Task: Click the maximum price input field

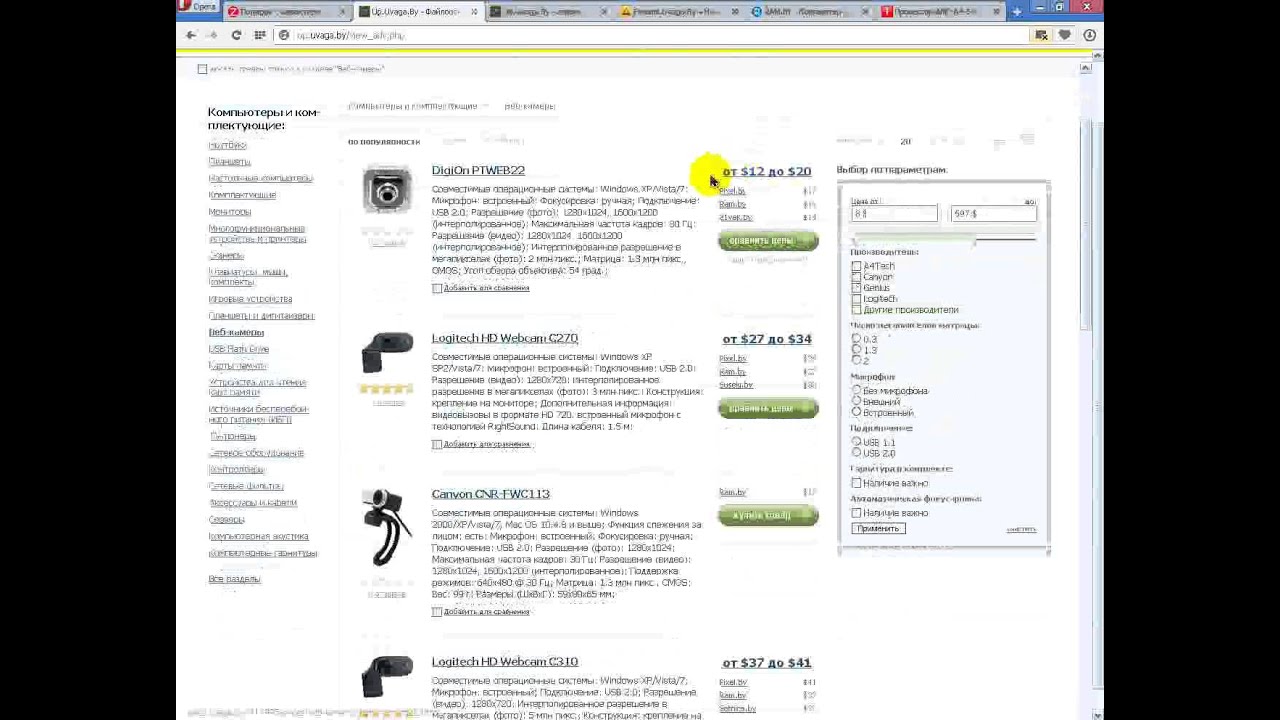Action: click(x=993, y=213)
